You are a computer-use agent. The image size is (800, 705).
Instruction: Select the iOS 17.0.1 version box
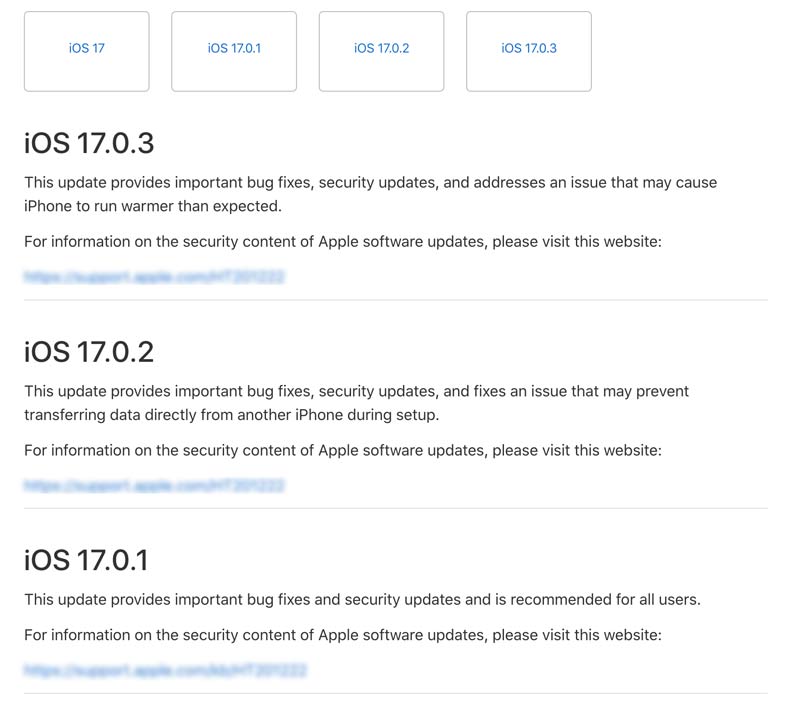tap(234, 52)
